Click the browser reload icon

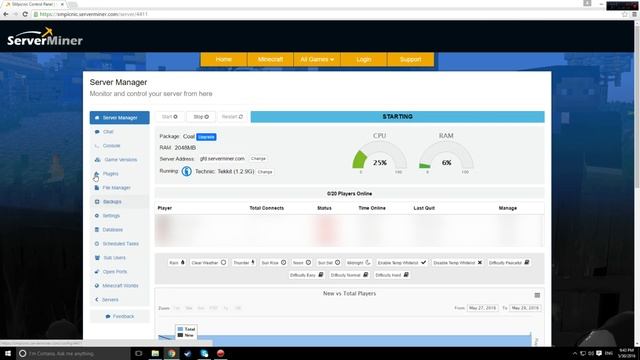pos(25,14)
